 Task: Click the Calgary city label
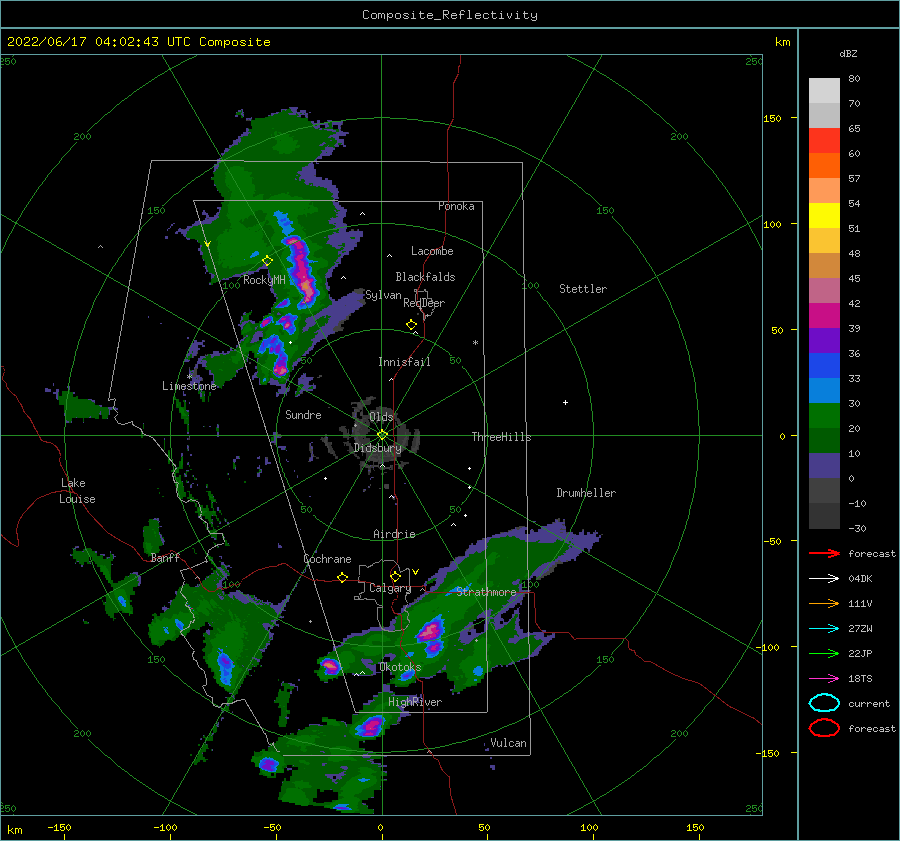[390, 588]
